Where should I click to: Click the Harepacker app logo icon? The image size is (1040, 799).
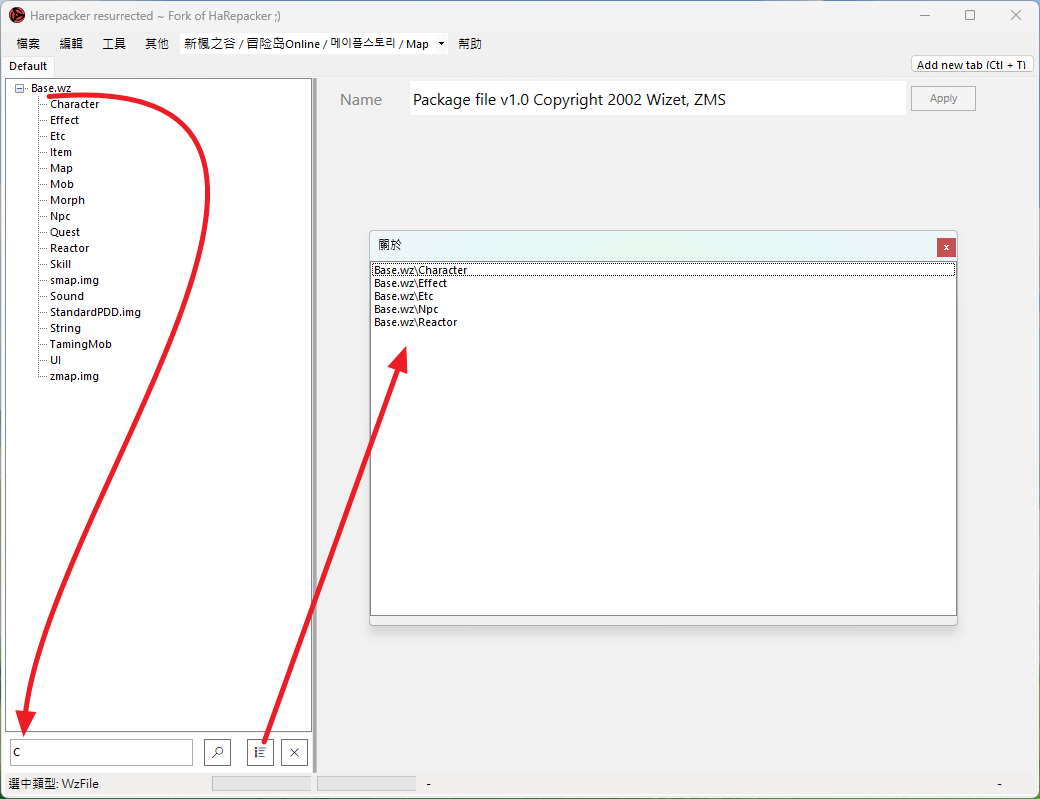pyautogui.click(x=17, y=15)
